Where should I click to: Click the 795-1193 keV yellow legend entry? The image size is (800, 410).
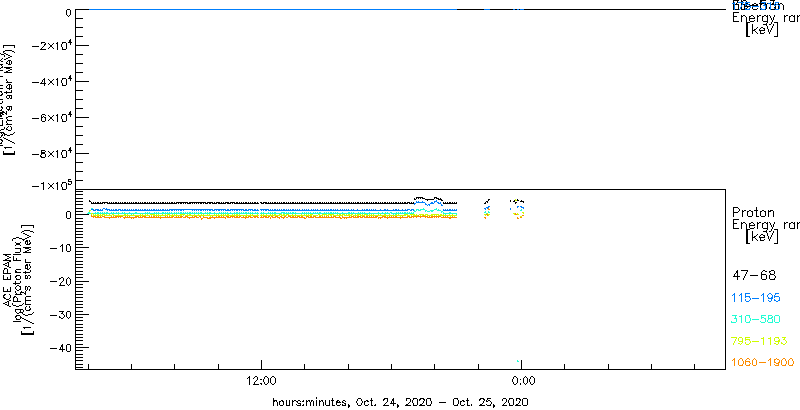coord(760,341)
